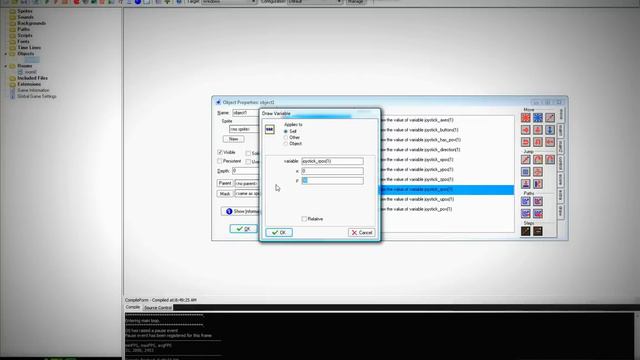
Task: Choose the Self radio button
Action: [286, 131]
